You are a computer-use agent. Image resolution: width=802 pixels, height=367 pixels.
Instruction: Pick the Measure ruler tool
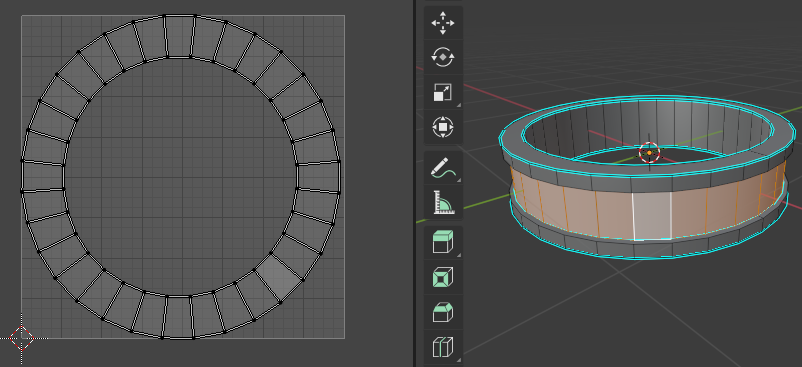[x=443, y=202]
